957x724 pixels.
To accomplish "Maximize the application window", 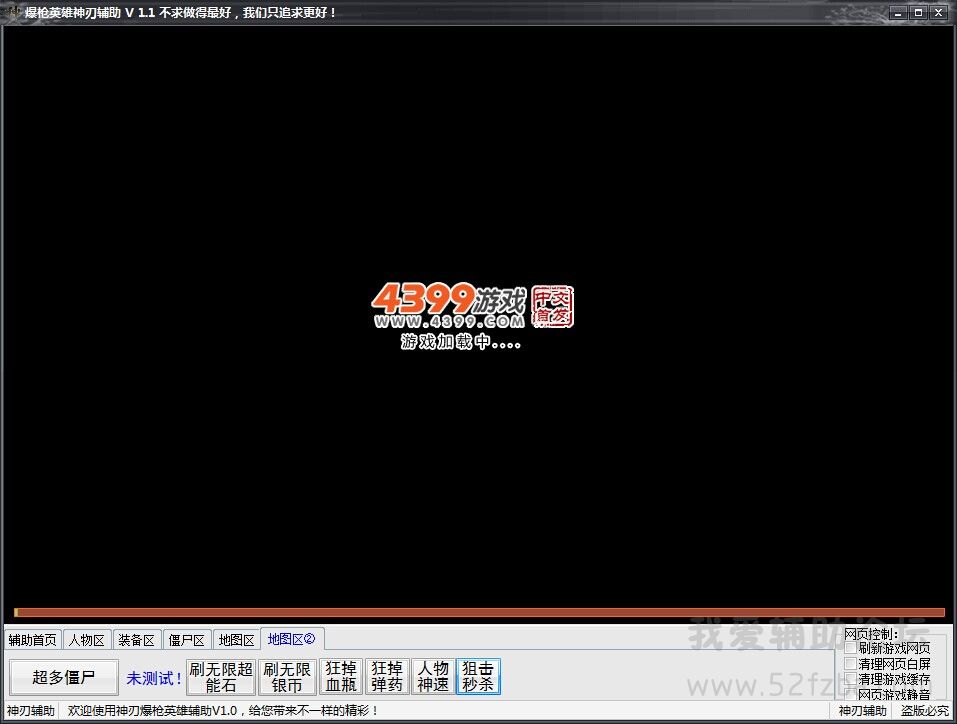I will click(918, 13).
